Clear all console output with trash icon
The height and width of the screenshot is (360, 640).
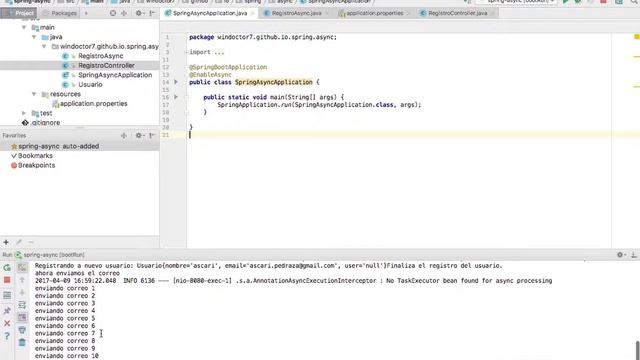[22, 342]
